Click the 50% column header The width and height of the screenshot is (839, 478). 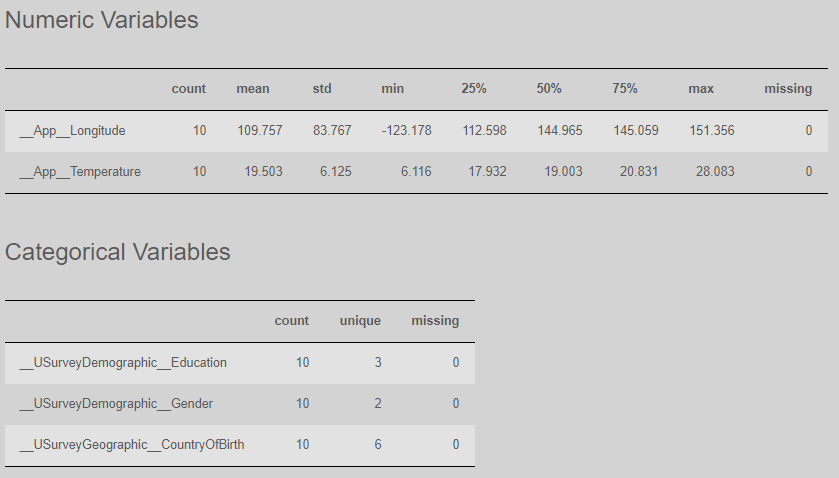pos(549,89)
